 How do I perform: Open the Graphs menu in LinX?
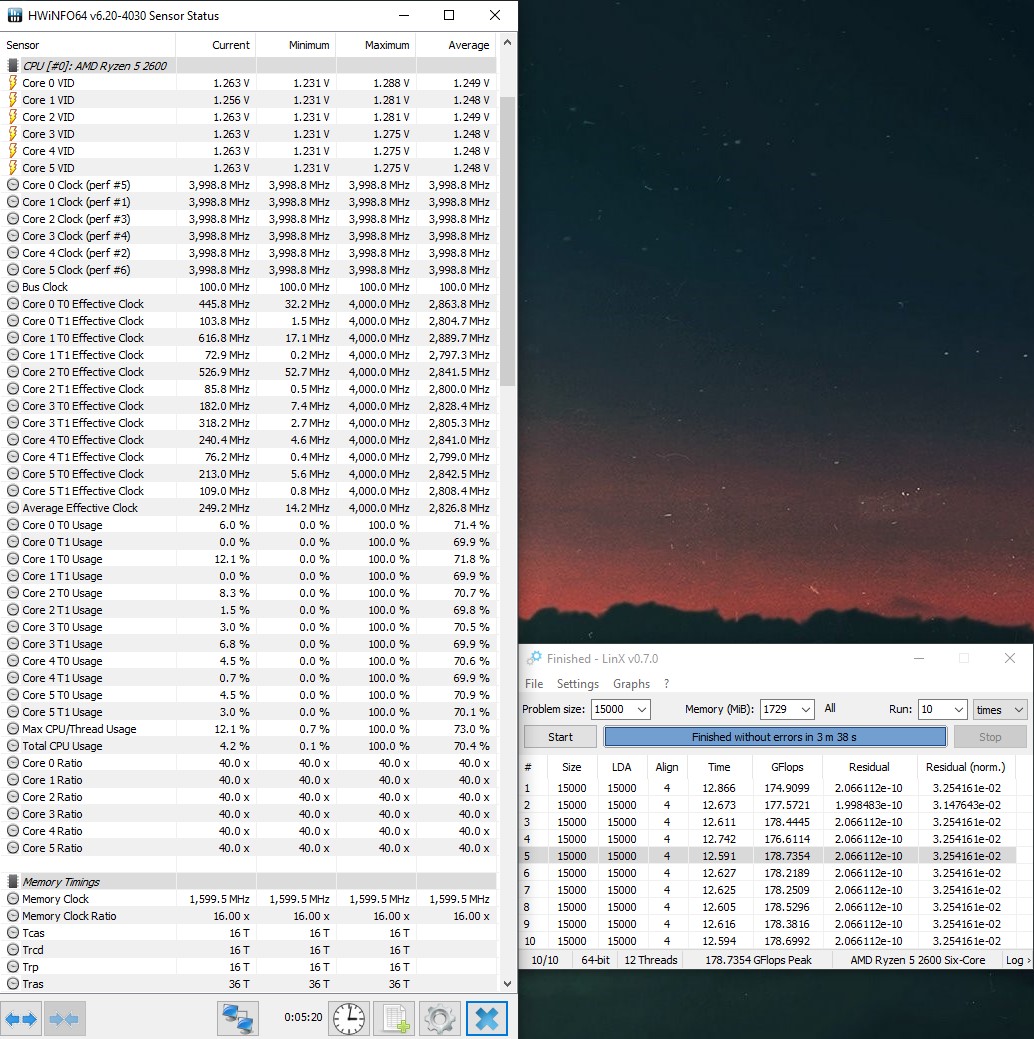[x=631, y=683]
